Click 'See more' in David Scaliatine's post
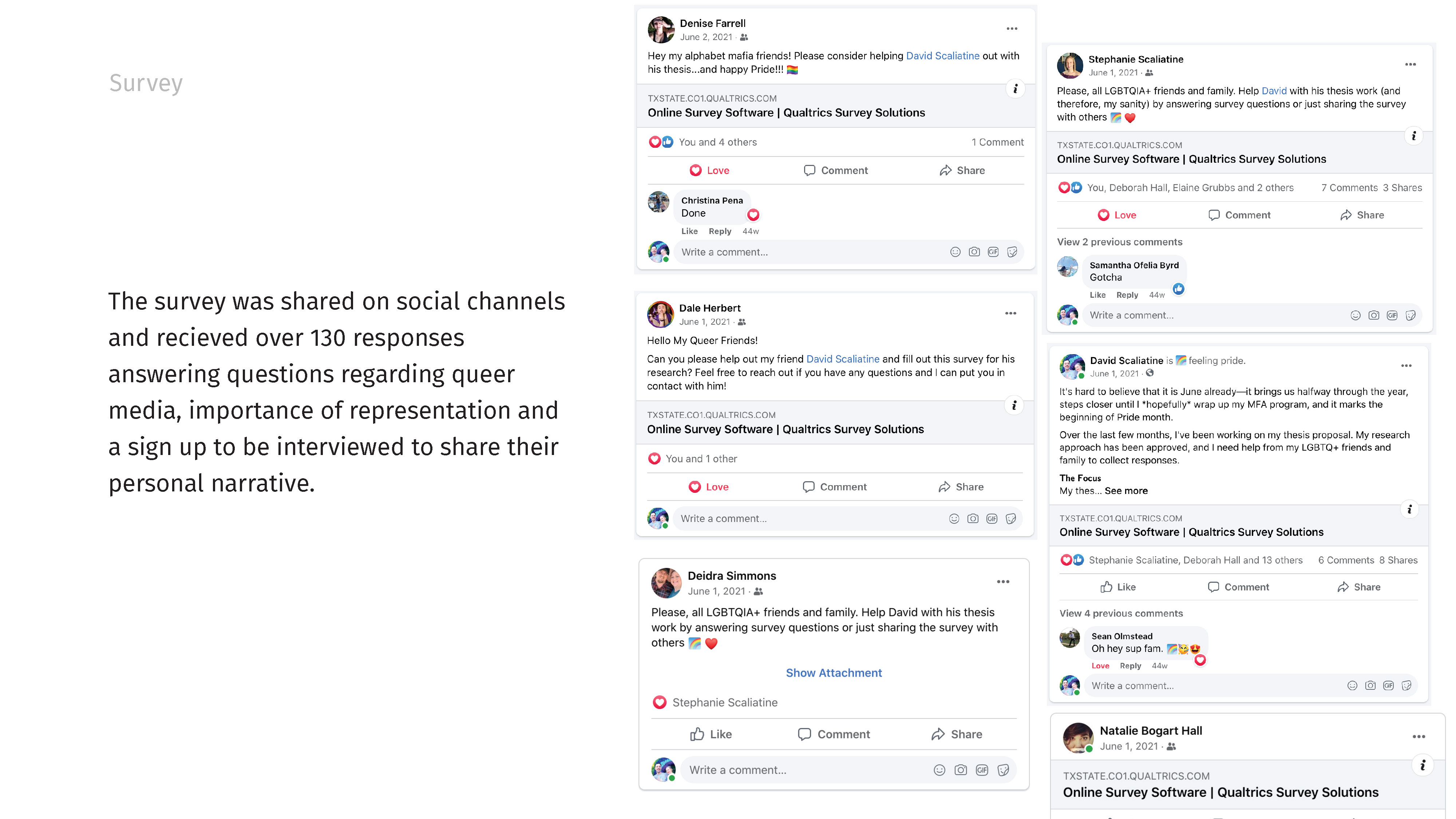The image size is (1456, 819). tap(1125, 491)
